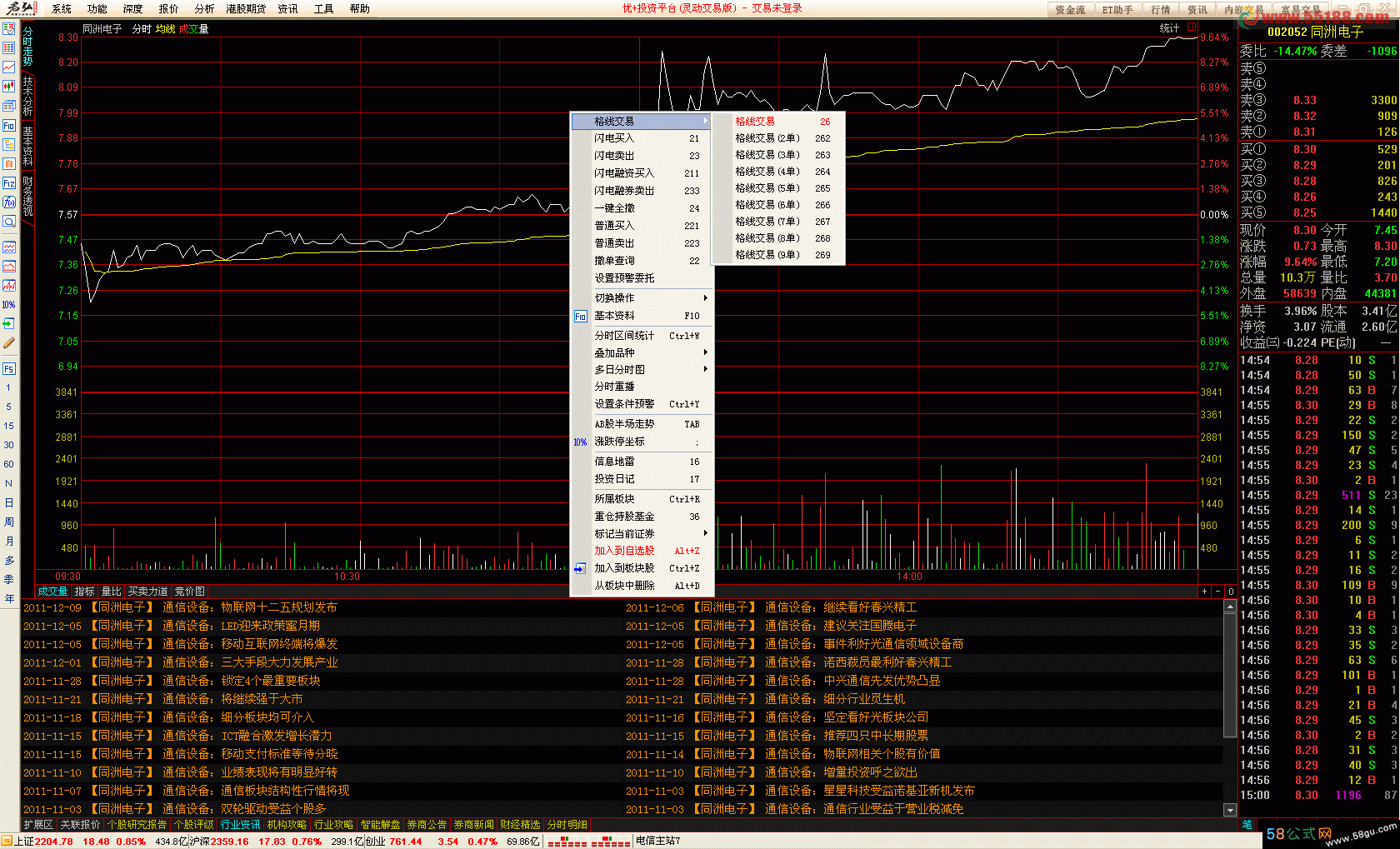Image resolution: width=1400 pixels, height=849 pixels.
Task: Click the plus zoom button below chart
Action: (x=1204, y=591)
